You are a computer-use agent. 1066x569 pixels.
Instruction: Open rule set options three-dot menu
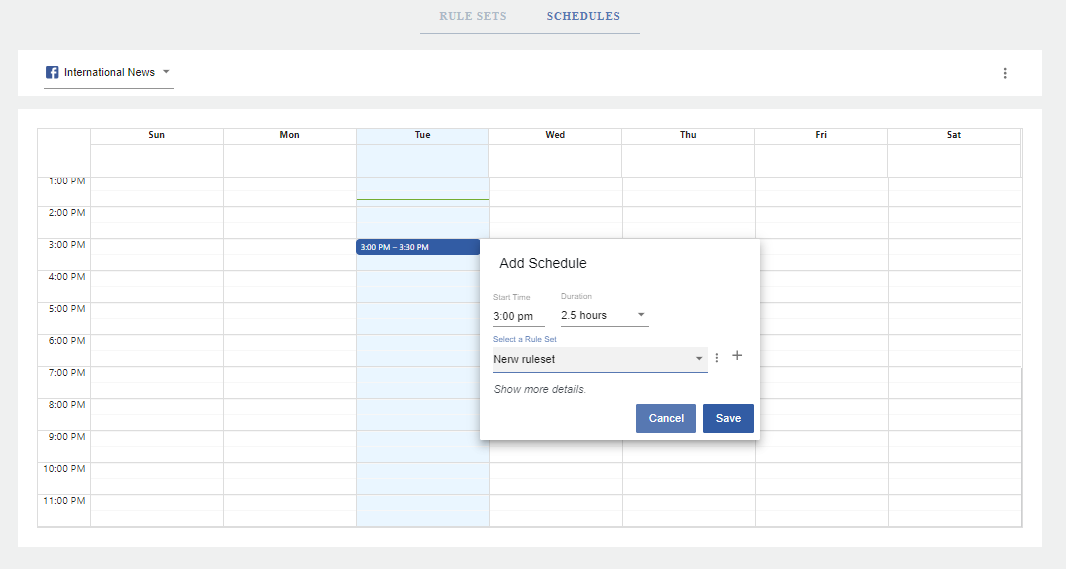tap(717, 358)
